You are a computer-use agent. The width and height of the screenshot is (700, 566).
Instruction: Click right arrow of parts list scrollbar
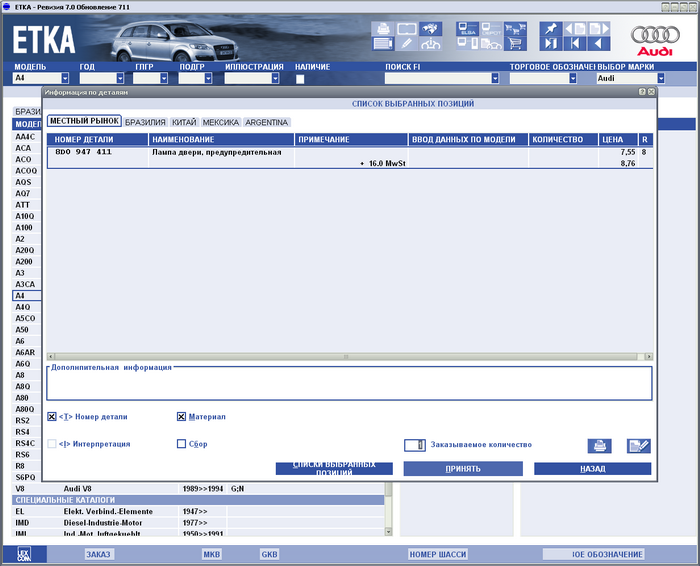pos(649,356)
